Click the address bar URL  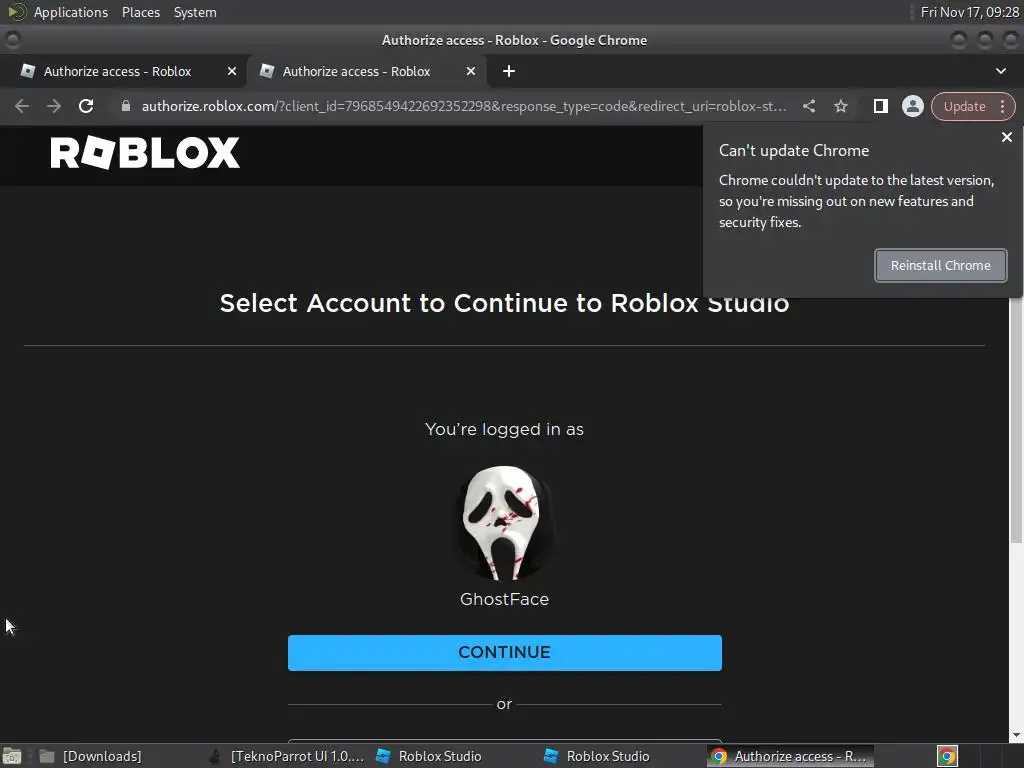464,106
